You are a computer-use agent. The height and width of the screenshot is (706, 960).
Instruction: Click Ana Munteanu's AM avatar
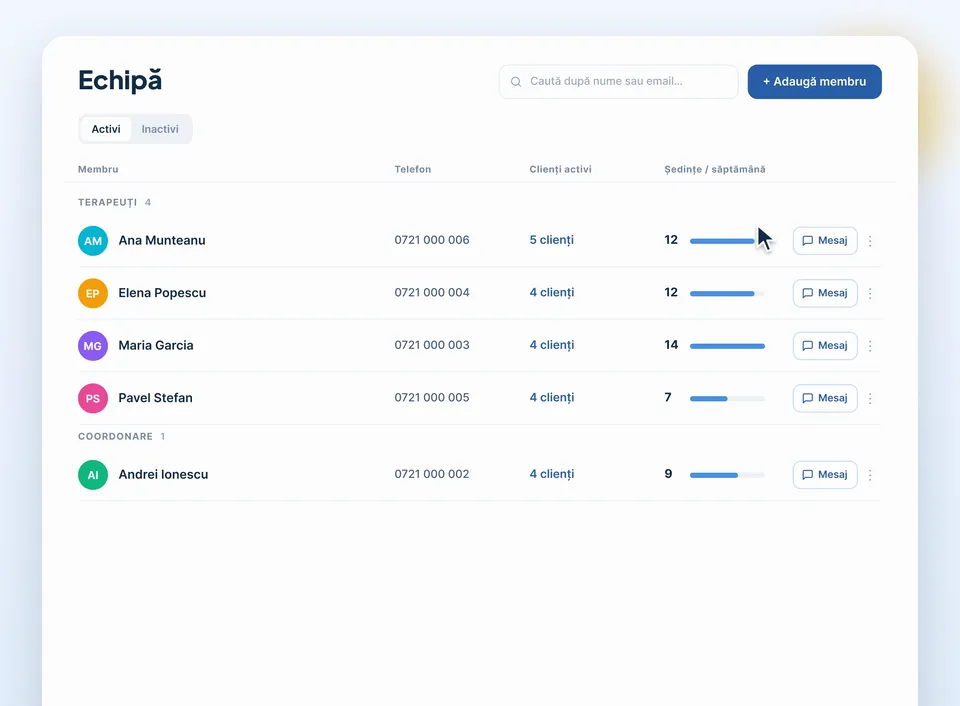point(93,241)
